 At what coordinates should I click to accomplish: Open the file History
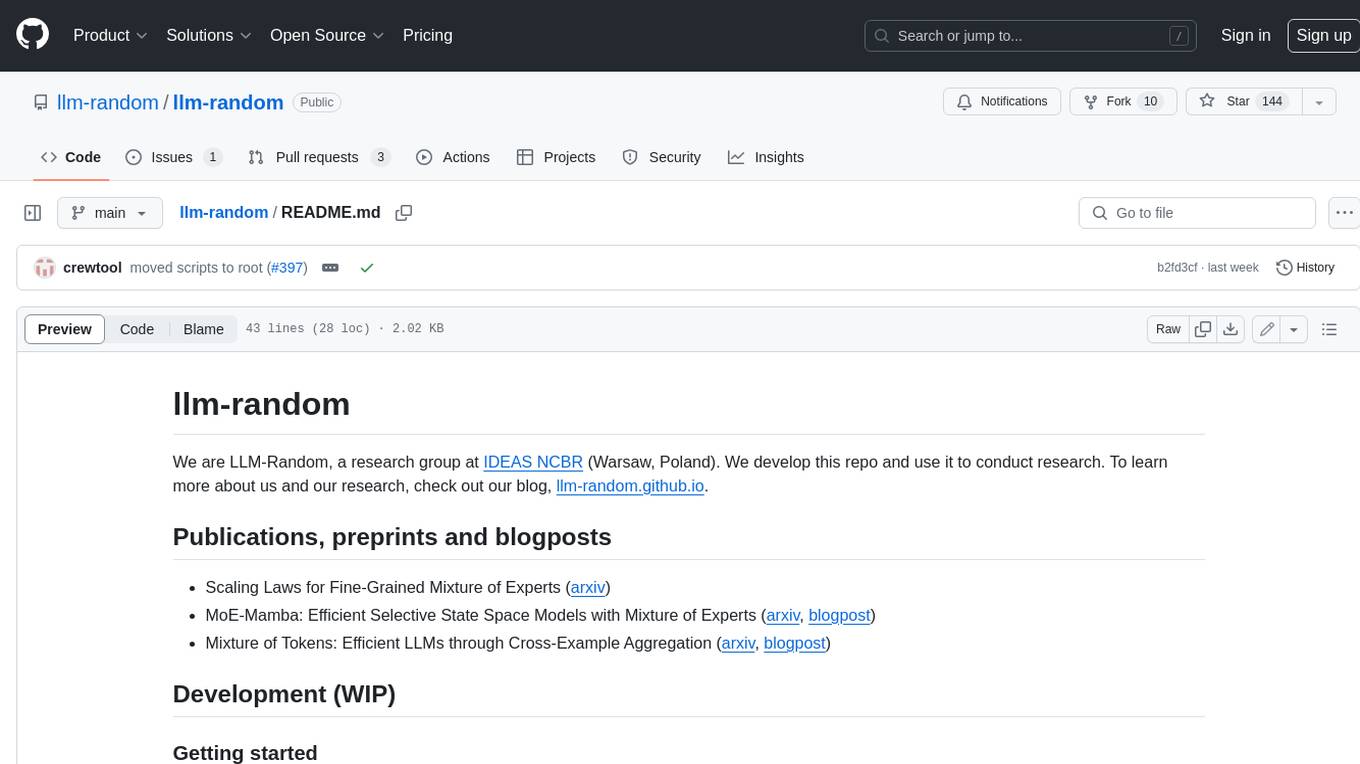(x=1306, y=268)
